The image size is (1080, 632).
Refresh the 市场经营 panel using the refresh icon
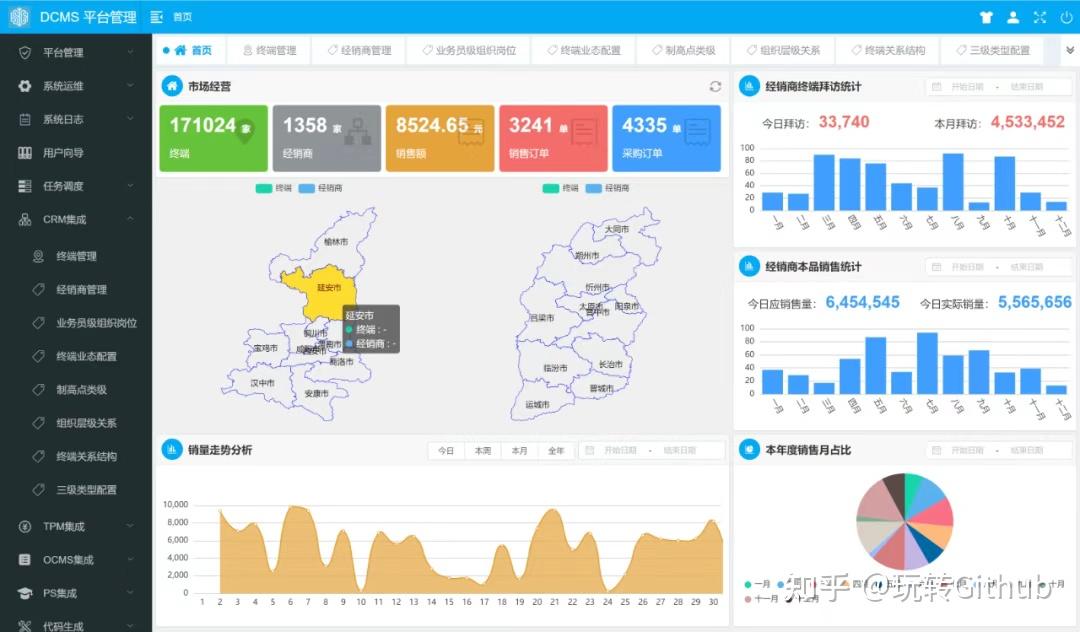pyautogui.click(x=716, y=86)
